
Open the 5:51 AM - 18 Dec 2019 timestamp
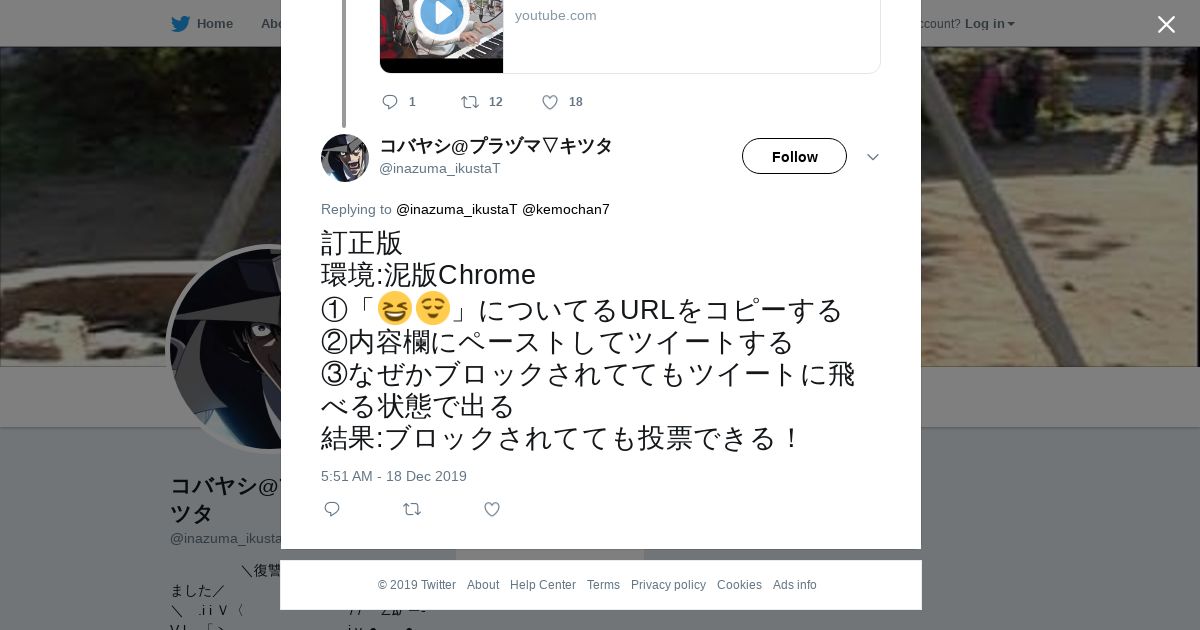click(x=394, y=476)
